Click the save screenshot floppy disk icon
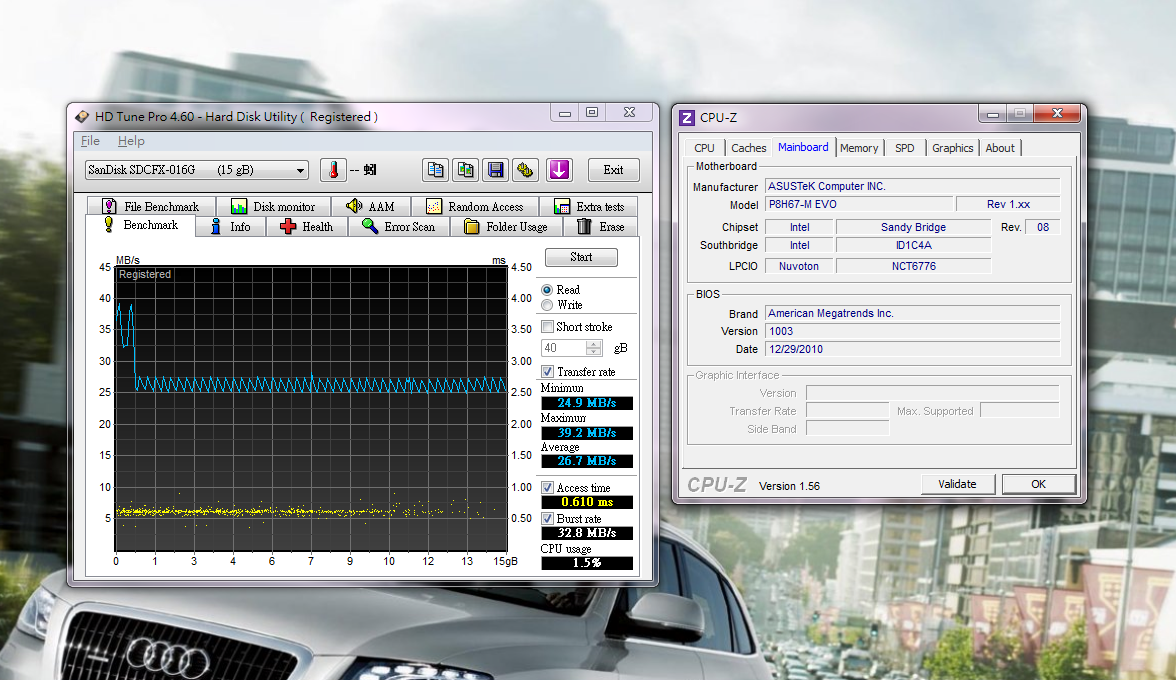 [495, 170]
